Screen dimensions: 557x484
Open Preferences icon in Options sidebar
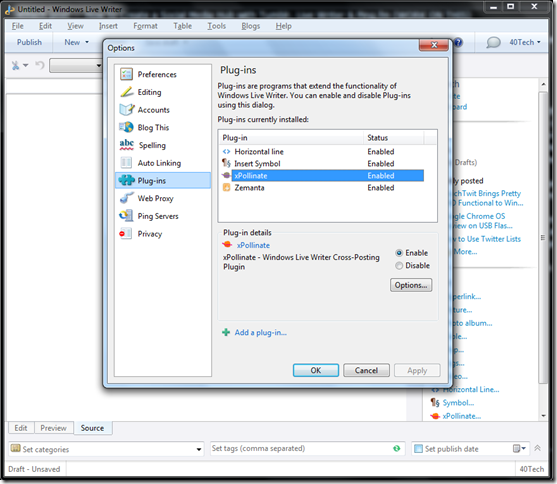click(x=126, y=74)
